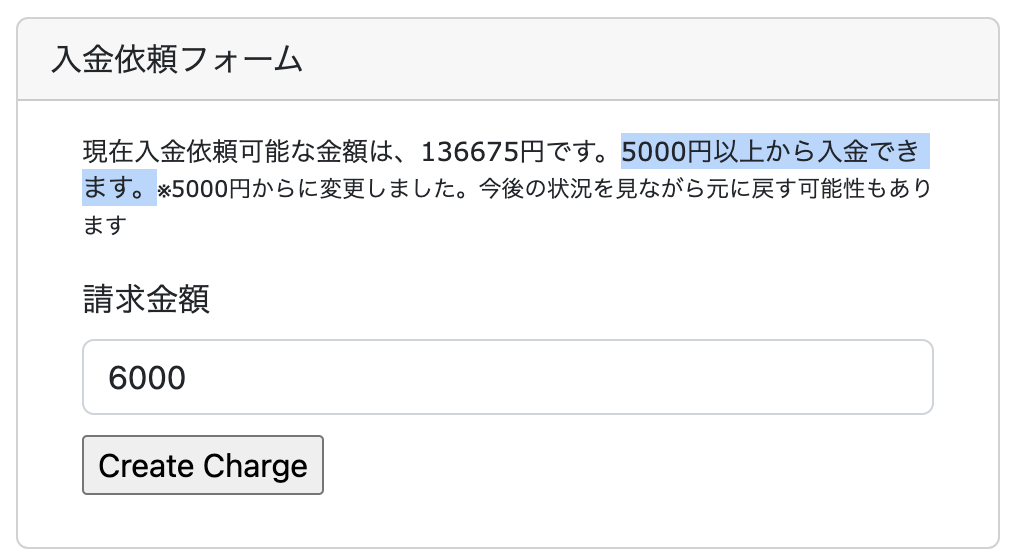Click the 136675円 available amount text

[x=482, y=154]
